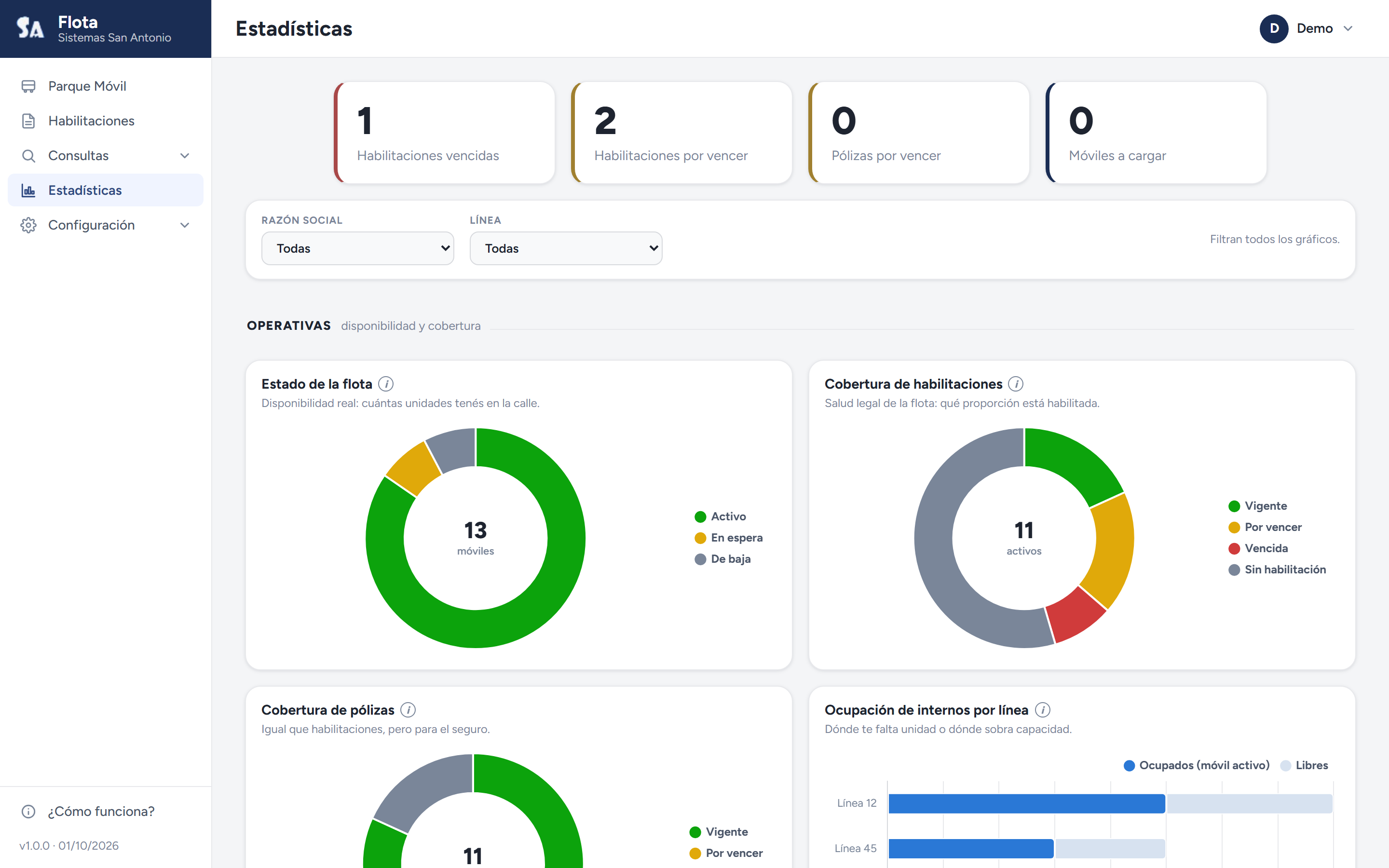The width and height of the screenshot is (1389, 868).
Task: Click the Vigente green swatch in habilitaciones legend
Action: [1234, 506]
